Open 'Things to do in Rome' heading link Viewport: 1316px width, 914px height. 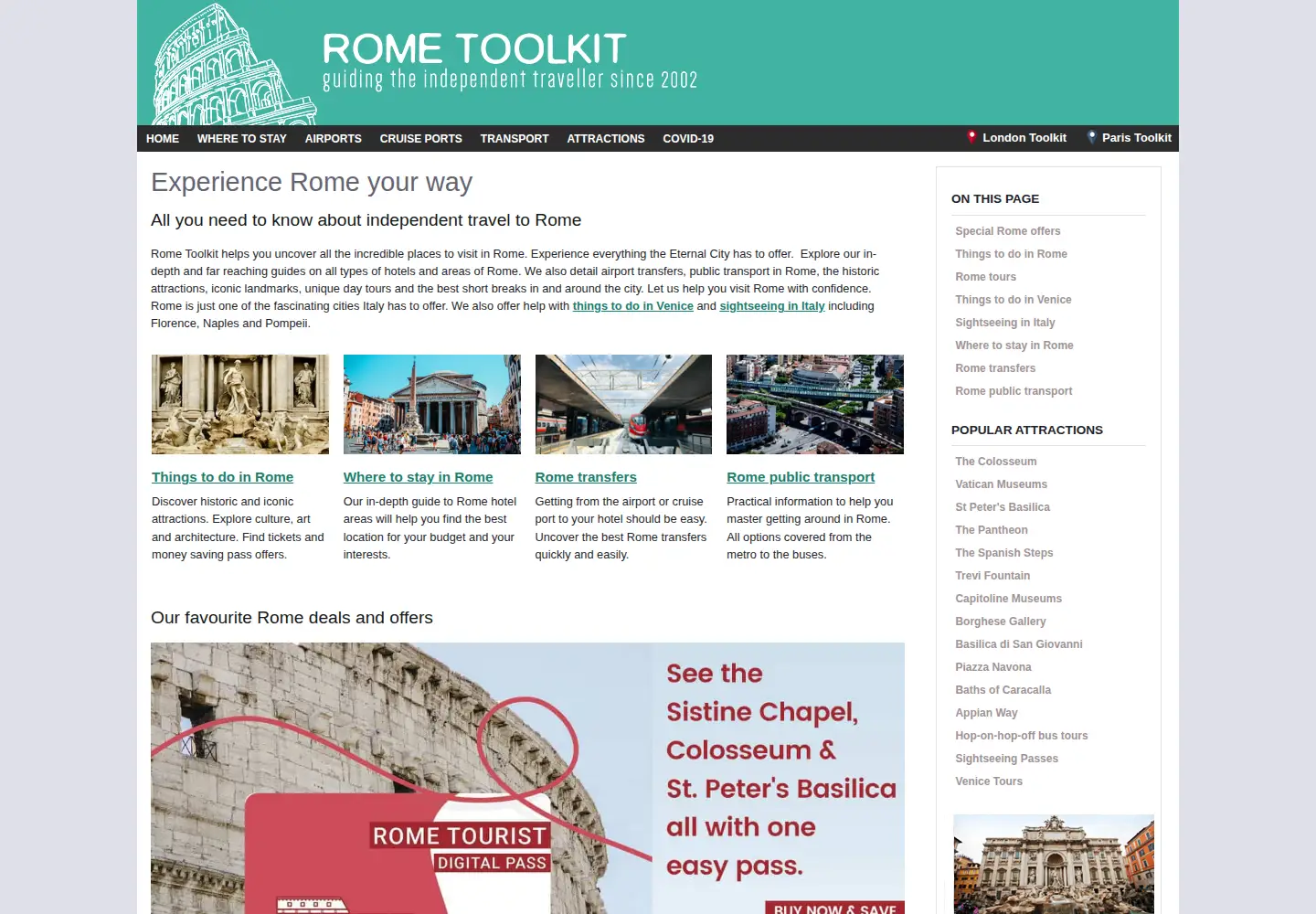223,477
